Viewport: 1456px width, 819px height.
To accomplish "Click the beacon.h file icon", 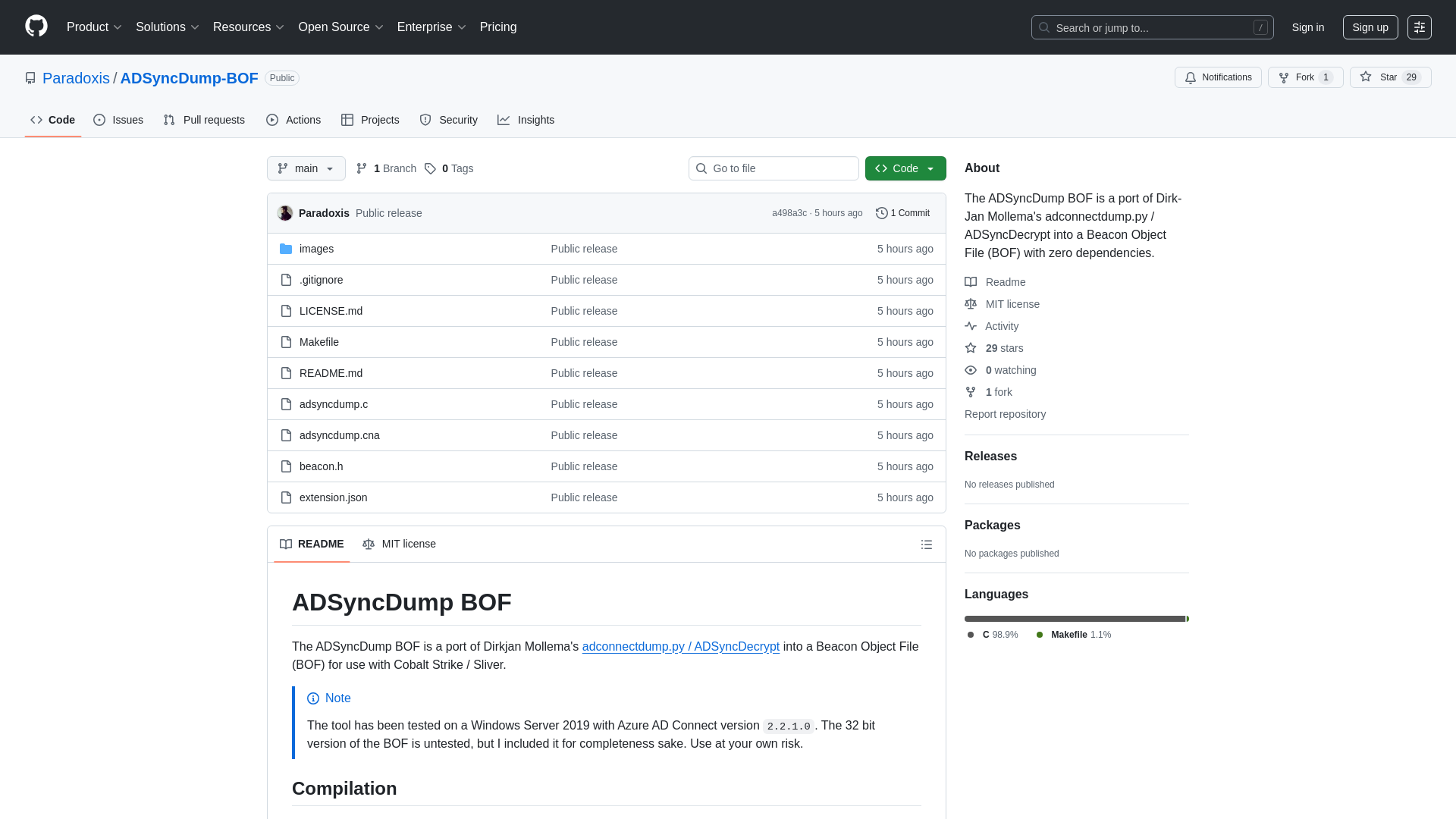I will (x=286, y=466).
